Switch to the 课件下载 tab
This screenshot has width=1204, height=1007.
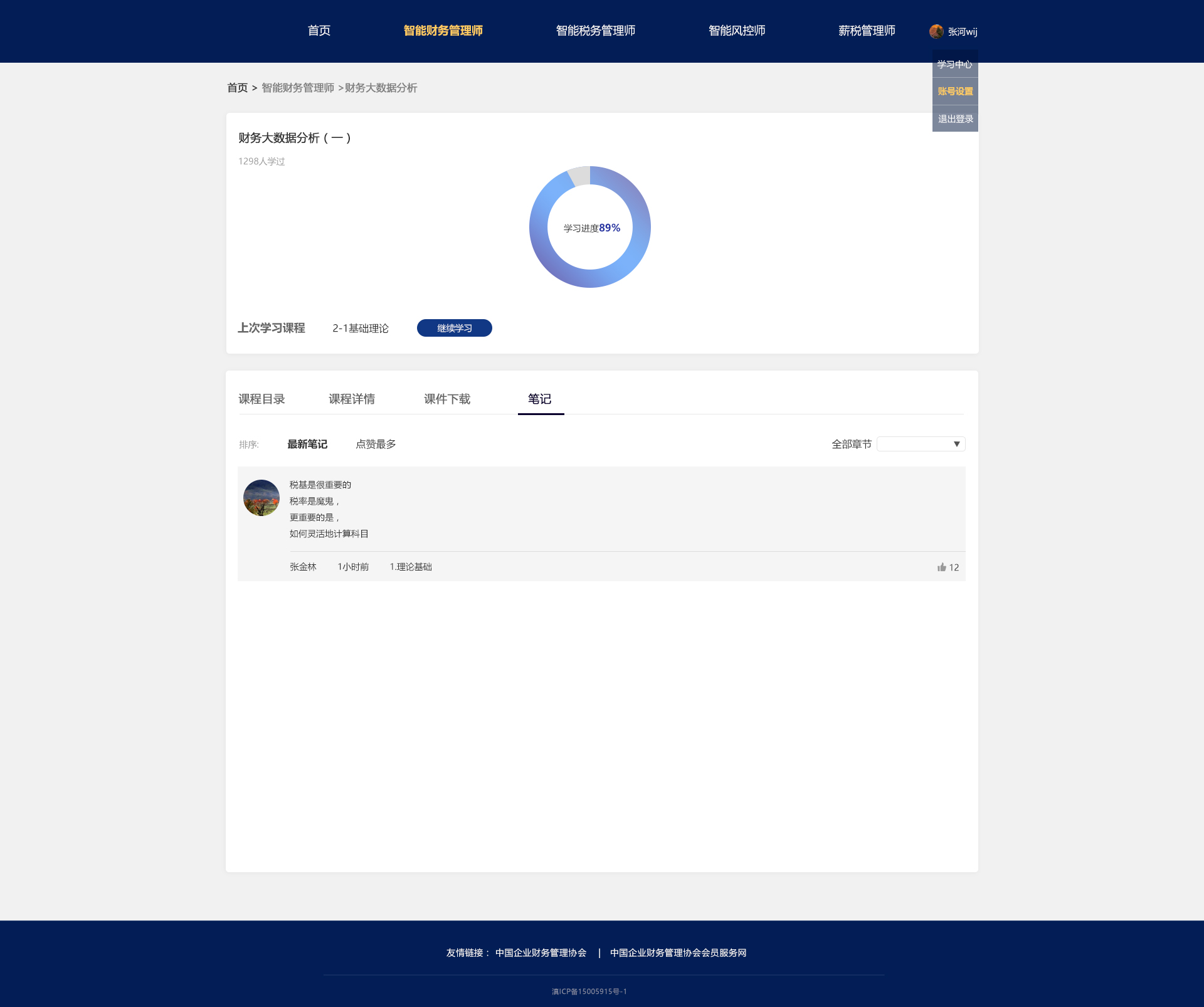[447, 399]
